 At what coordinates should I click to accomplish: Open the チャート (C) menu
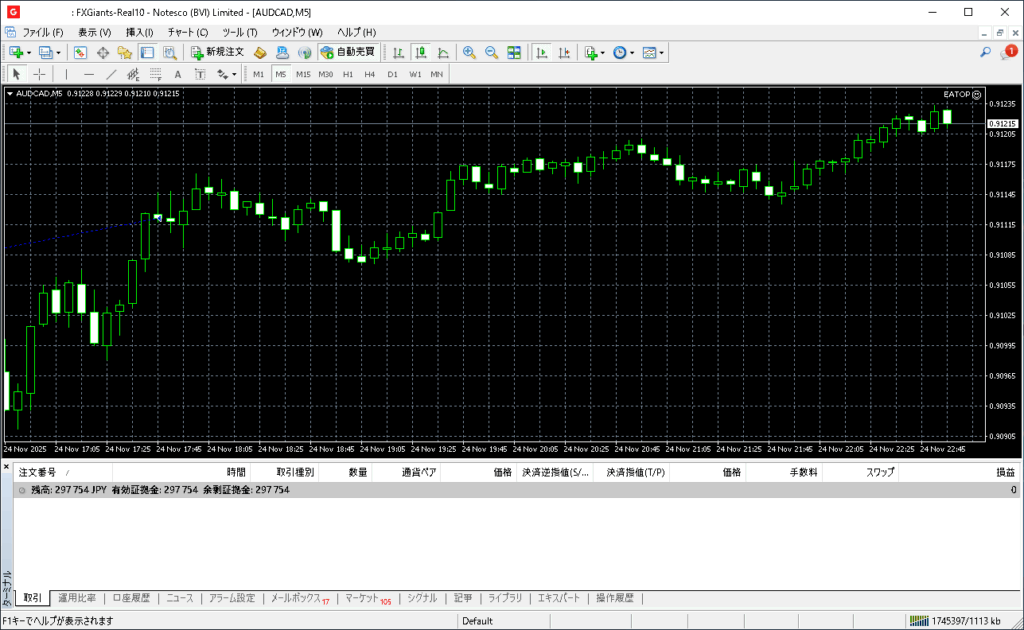click(x=188, y=32)
